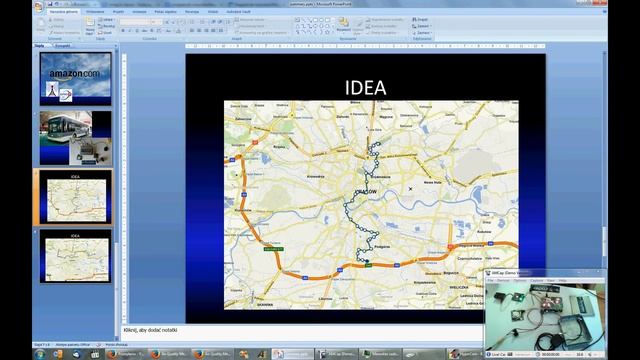This screenshot has height=360, width=640.
Task: Toggle align text left
Action: 192,31
